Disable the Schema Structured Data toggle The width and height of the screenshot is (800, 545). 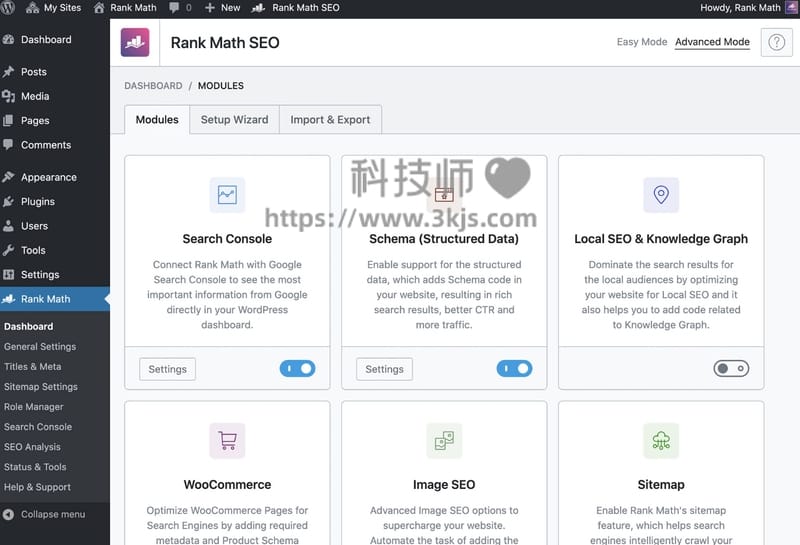tap(514, 368)
